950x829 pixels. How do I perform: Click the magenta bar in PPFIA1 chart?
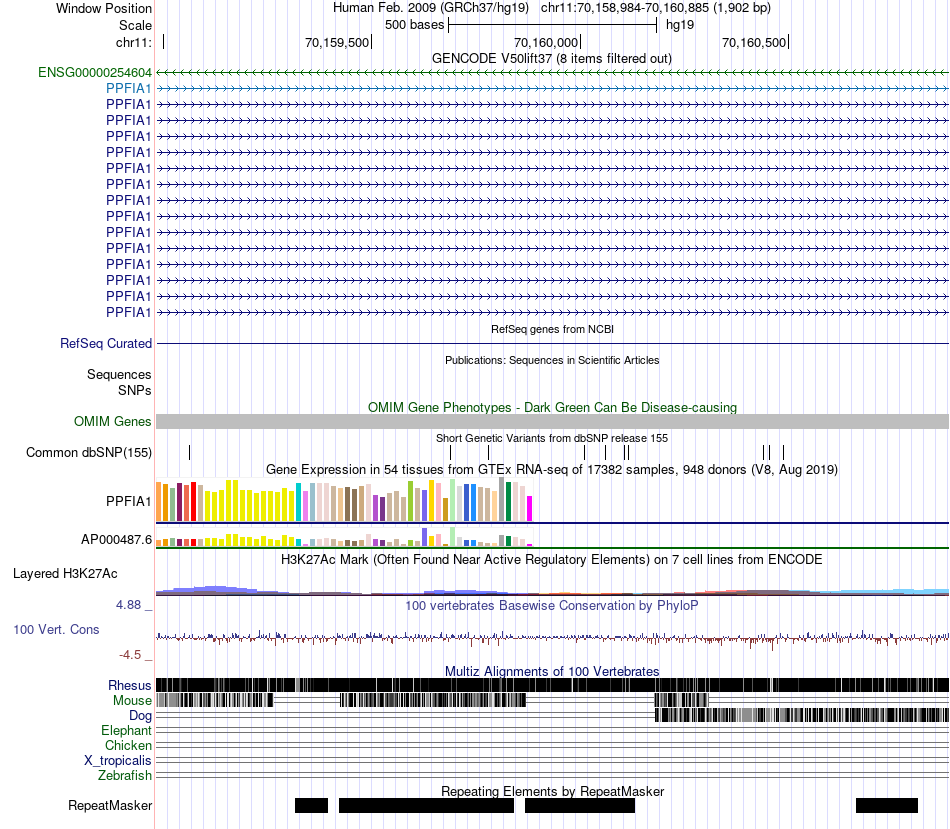(530, 508)
